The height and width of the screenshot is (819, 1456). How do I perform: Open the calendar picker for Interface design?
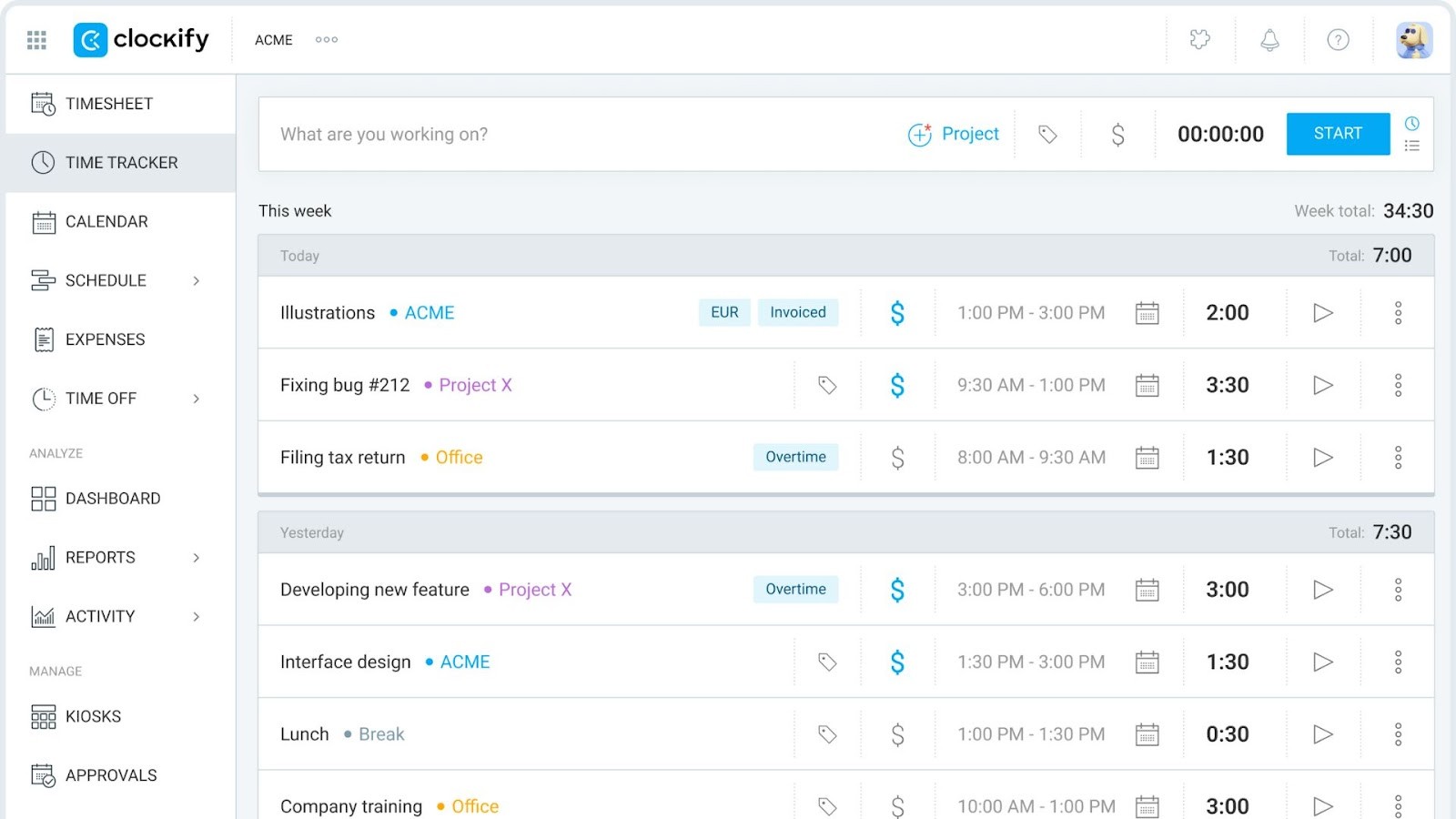click(1147, 662)
